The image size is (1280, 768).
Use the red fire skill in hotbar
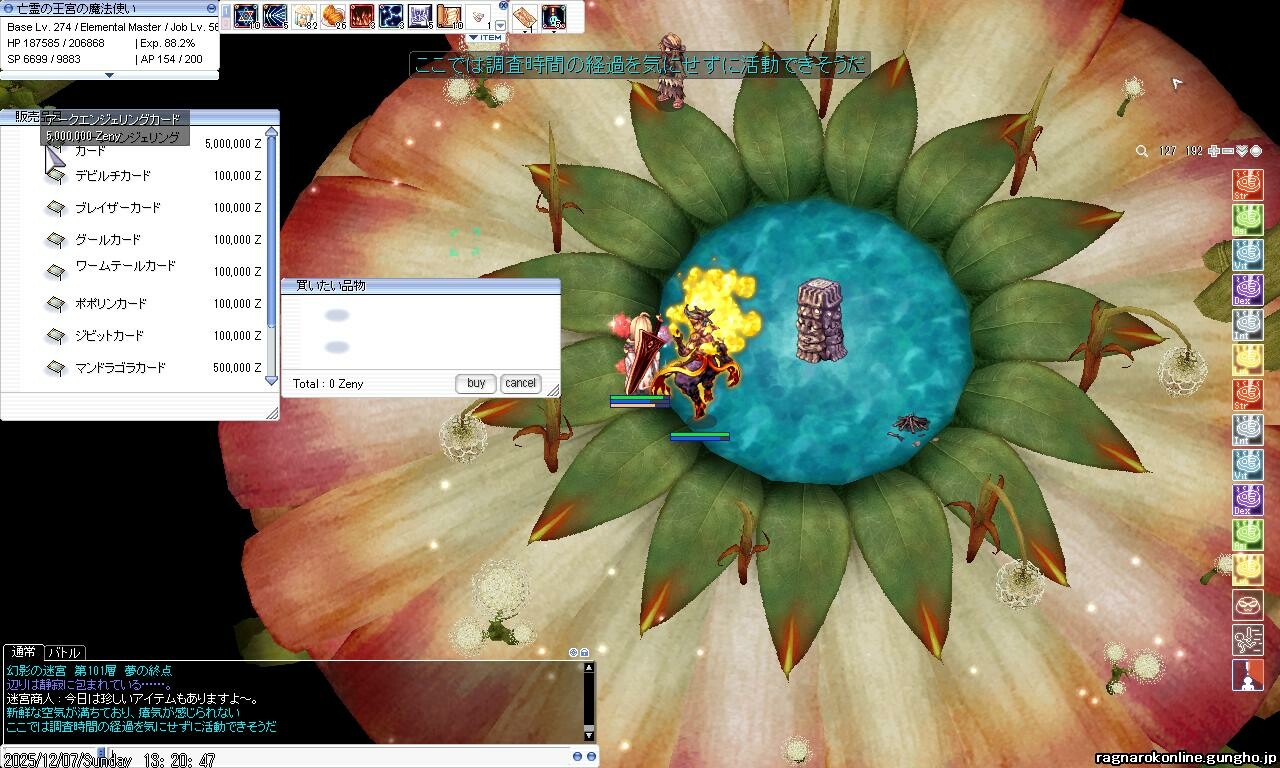tap(361, 16)
